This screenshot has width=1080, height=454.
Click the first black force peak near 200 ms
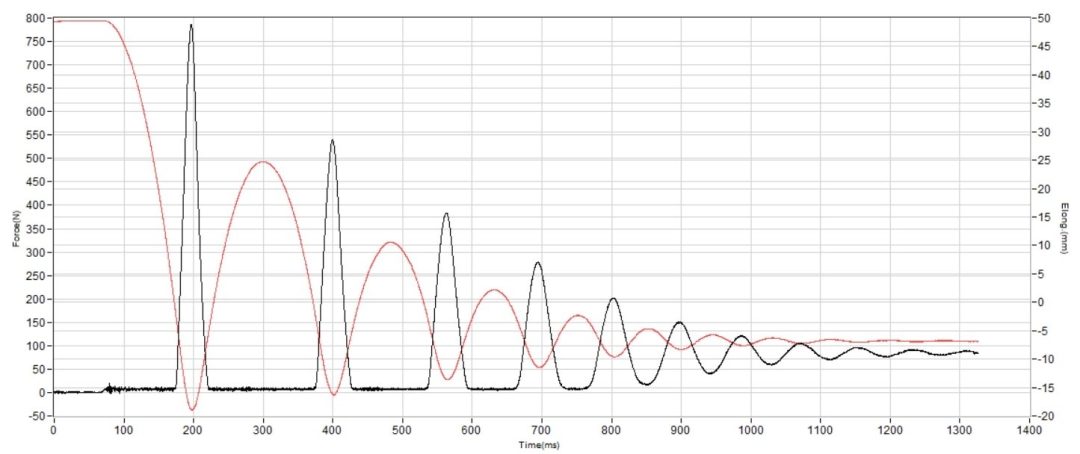(x=191, y=25)
